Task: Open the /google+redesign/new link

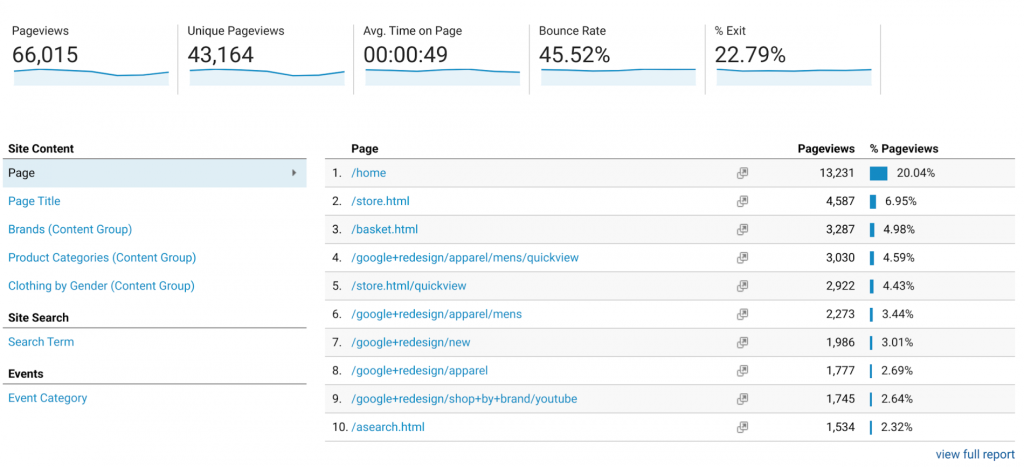Action: (410, 342)
